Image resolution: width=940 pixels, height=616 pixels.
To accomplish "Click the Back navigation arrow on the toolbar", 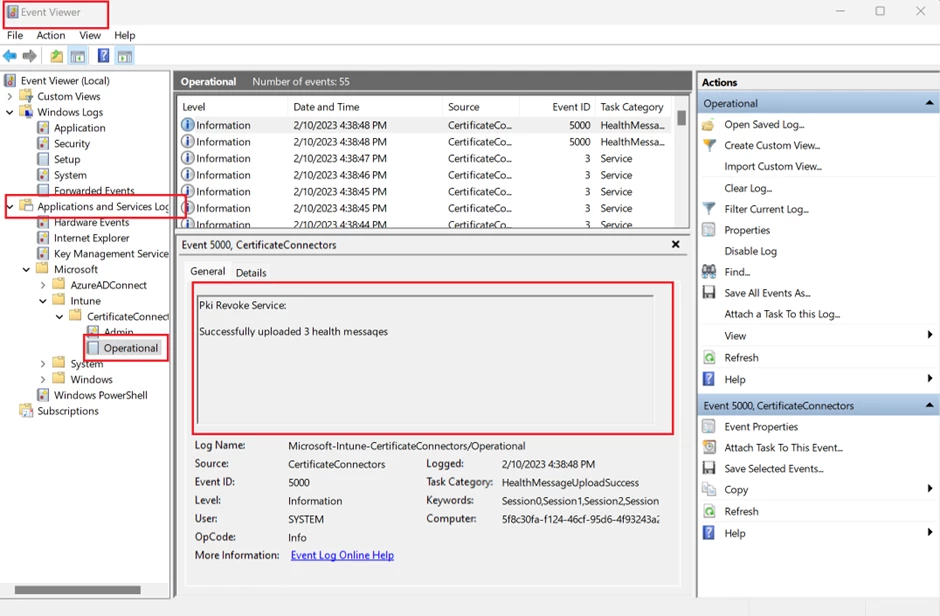I will [10, 56].
